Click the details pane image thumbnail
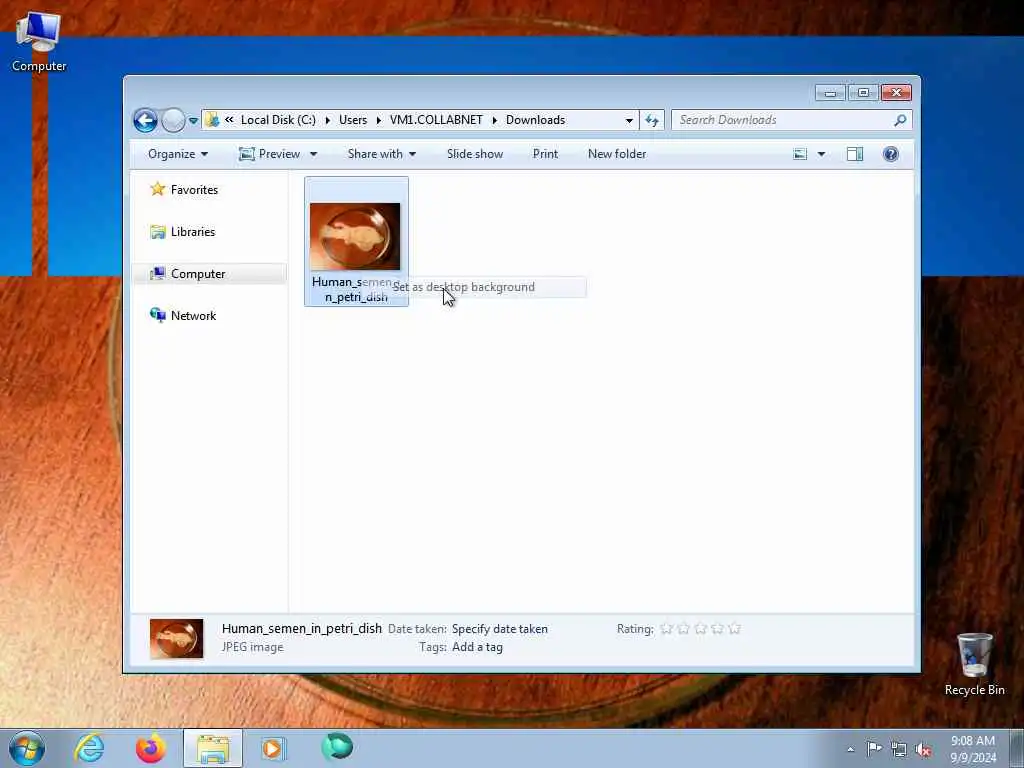The width and height of the screenshot is (1024, 768). 176,639
